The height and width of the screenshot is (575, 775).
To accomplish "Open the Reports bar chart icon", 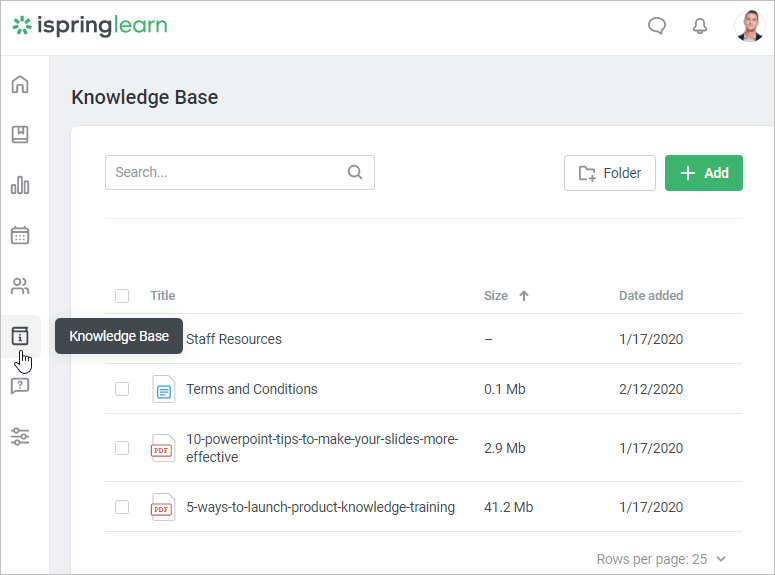I will pos(20,185).
